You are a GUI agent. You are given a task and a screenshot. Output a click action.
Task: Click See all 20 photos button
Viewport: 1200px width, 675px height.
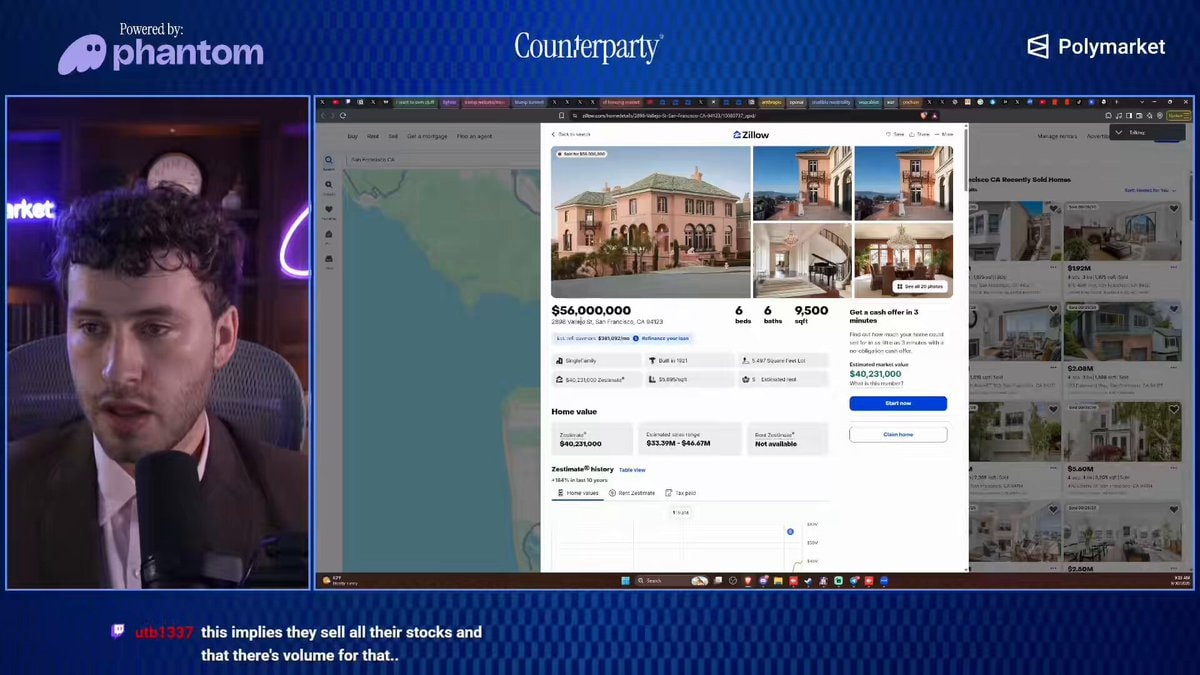[919, 287]
